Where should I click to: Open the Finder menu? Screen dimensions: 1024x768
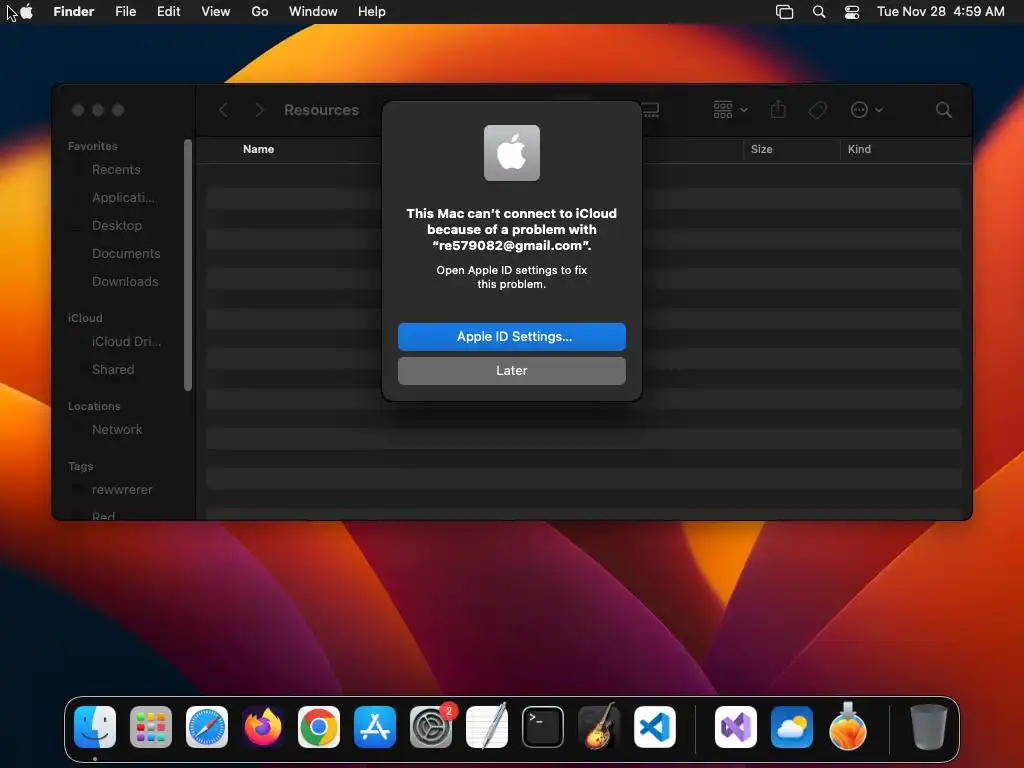74,12
